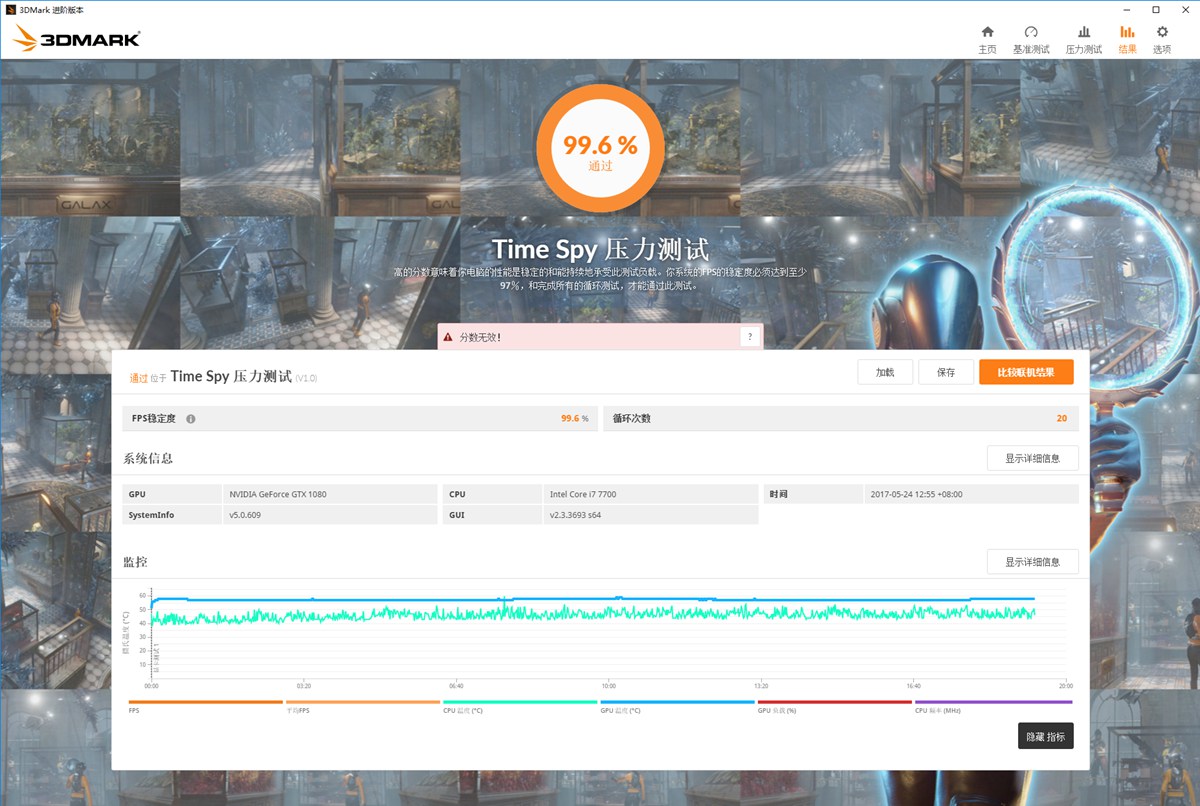
Task: Maximize the 3DMark window
Action: [x=1155, y=9]
